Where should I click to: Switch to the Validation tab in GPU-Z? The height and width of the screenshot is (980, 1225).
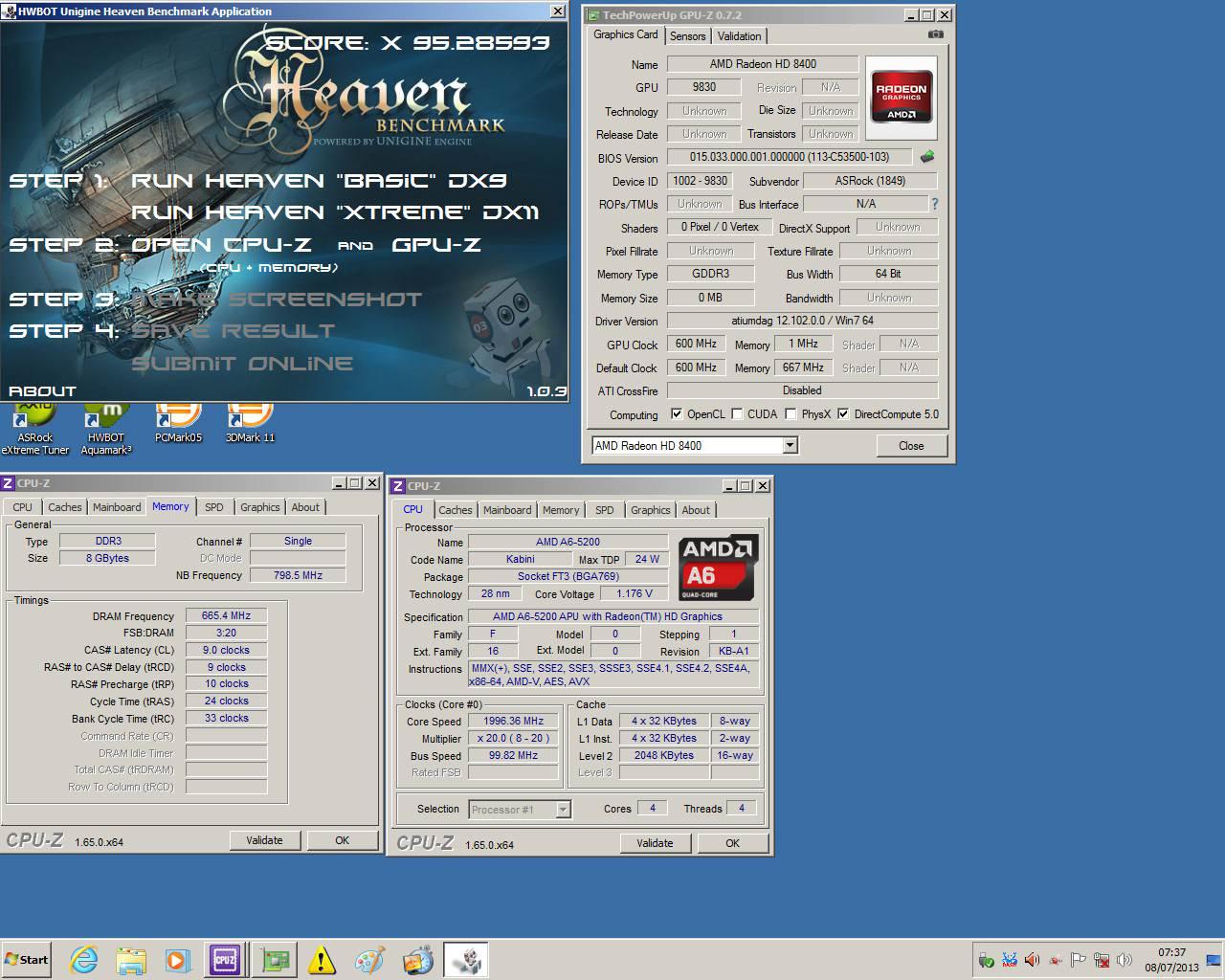[x=739, y=36]
